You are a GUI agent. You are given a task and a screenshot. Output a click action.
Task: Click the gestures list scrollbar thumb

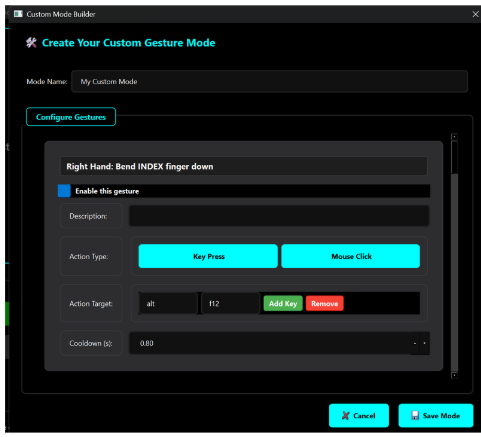pyautogui.click(x=454, y=157)
